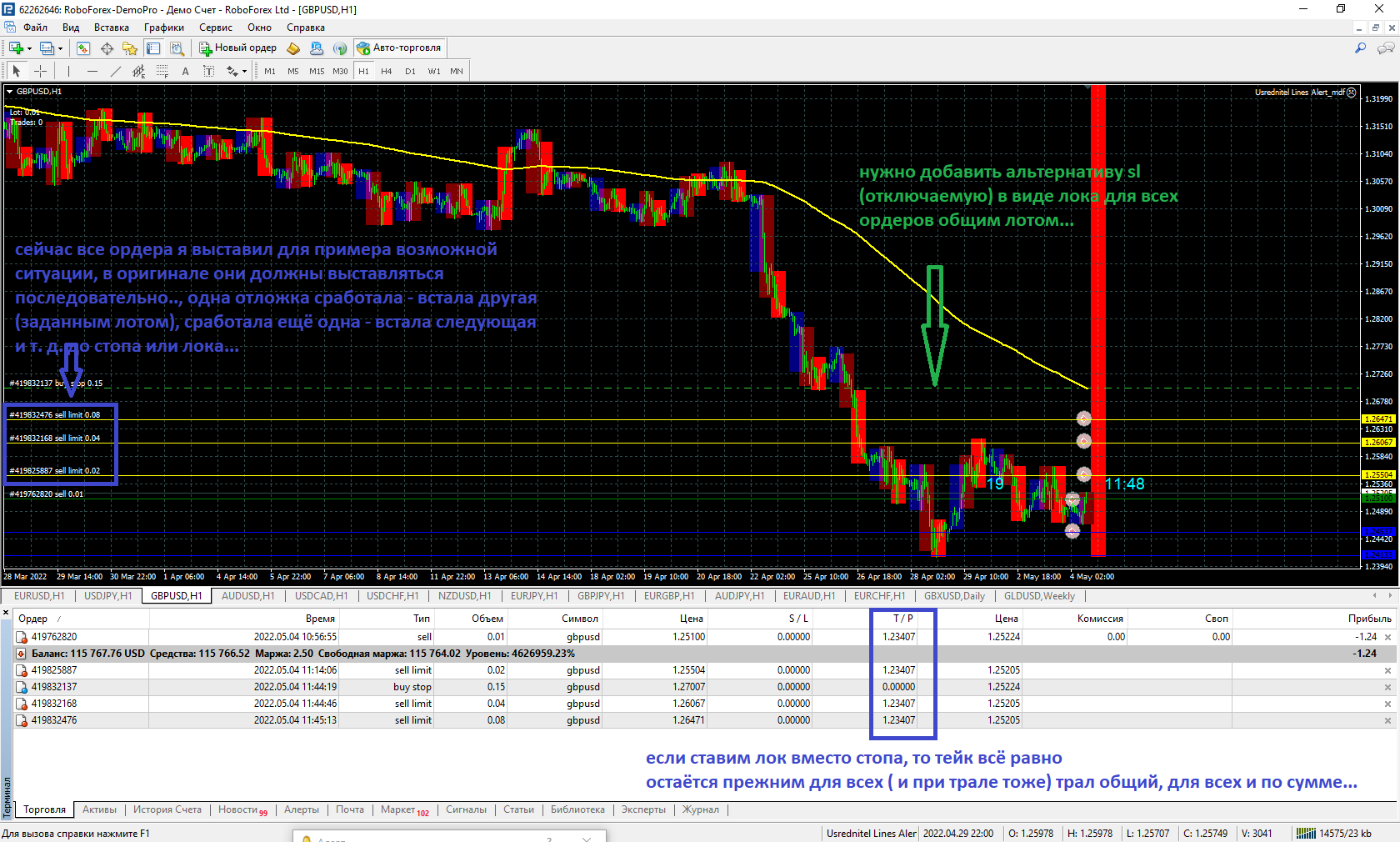Open the Файл menu
This screenshot has height=842, width=1400.
pyautogui.click(x=36, y=28)
